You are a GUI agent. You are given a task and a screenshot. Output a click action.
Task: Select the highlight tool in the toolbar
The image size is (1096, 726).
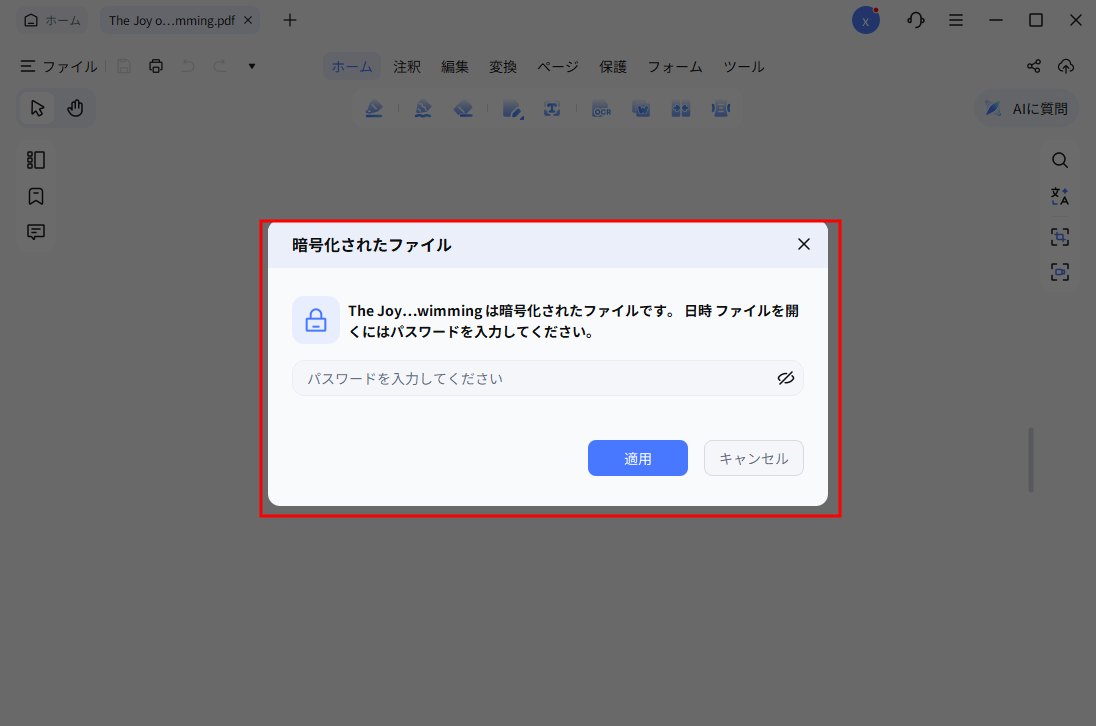tap(374, 108)
